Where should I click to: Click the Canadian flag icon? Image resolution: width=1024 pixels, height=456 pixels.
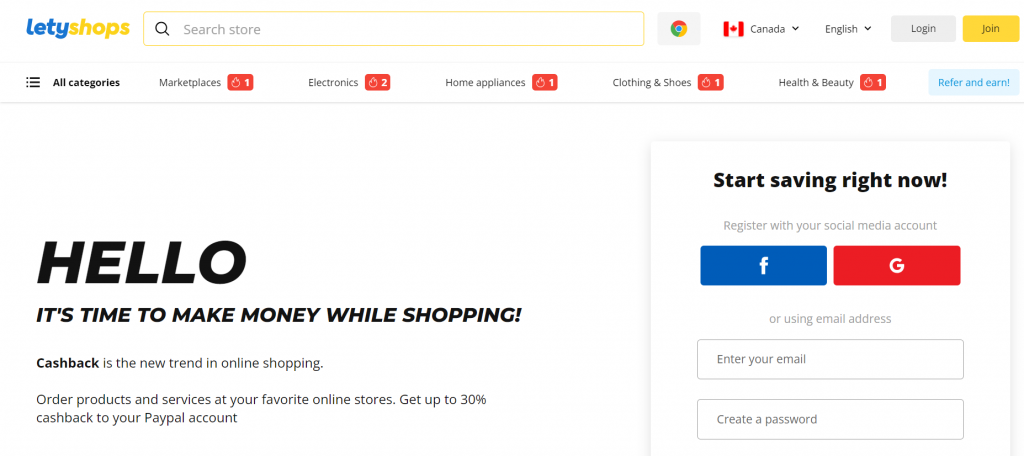(x=733, y=29)
